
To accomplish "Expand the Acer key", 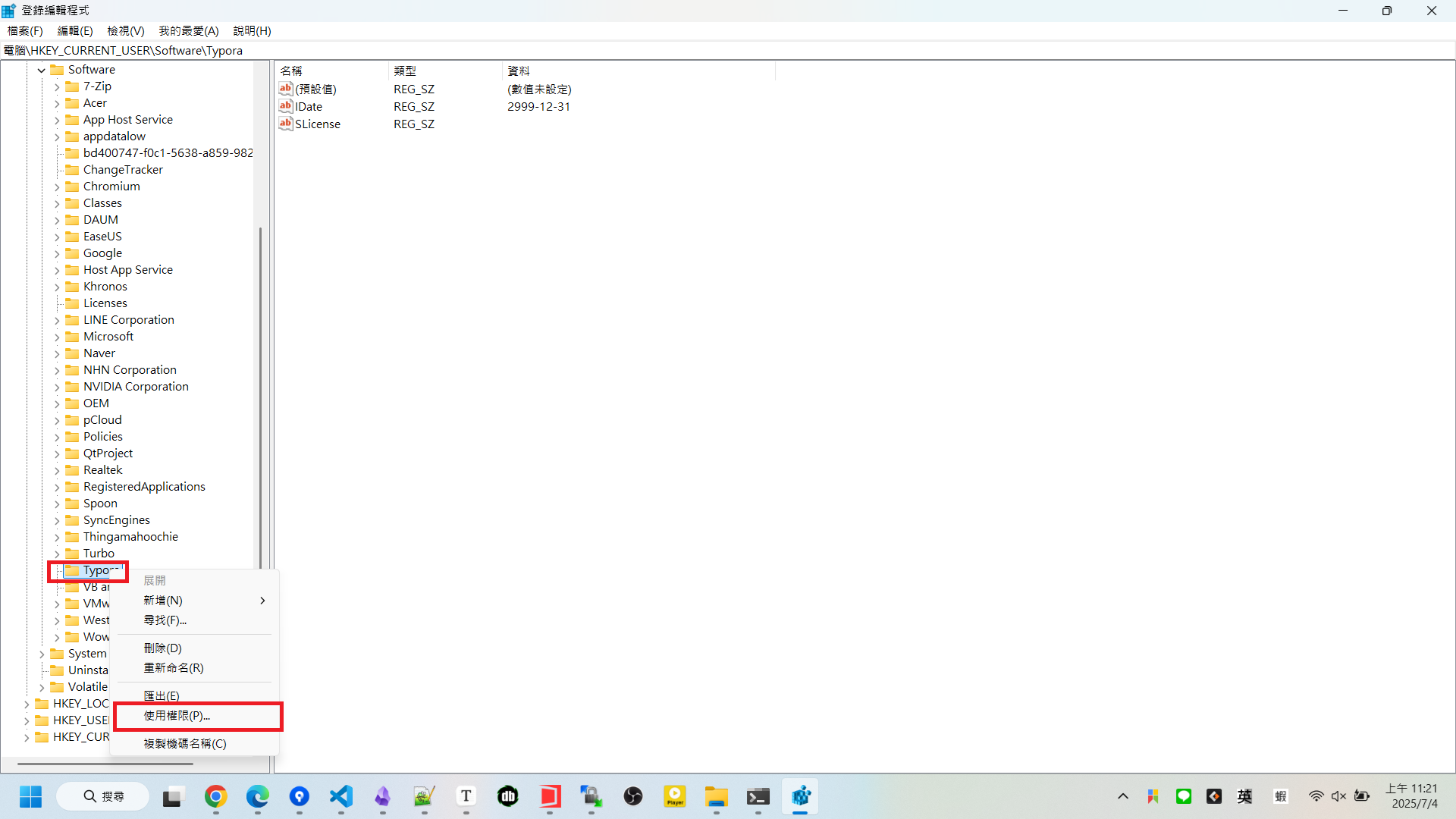I will (57, 103).
